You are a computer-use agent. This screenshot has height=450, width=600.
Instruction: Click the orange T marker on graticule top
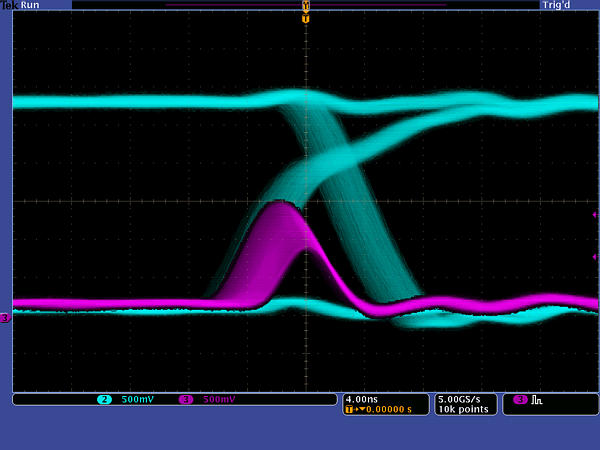click(306, 18)
